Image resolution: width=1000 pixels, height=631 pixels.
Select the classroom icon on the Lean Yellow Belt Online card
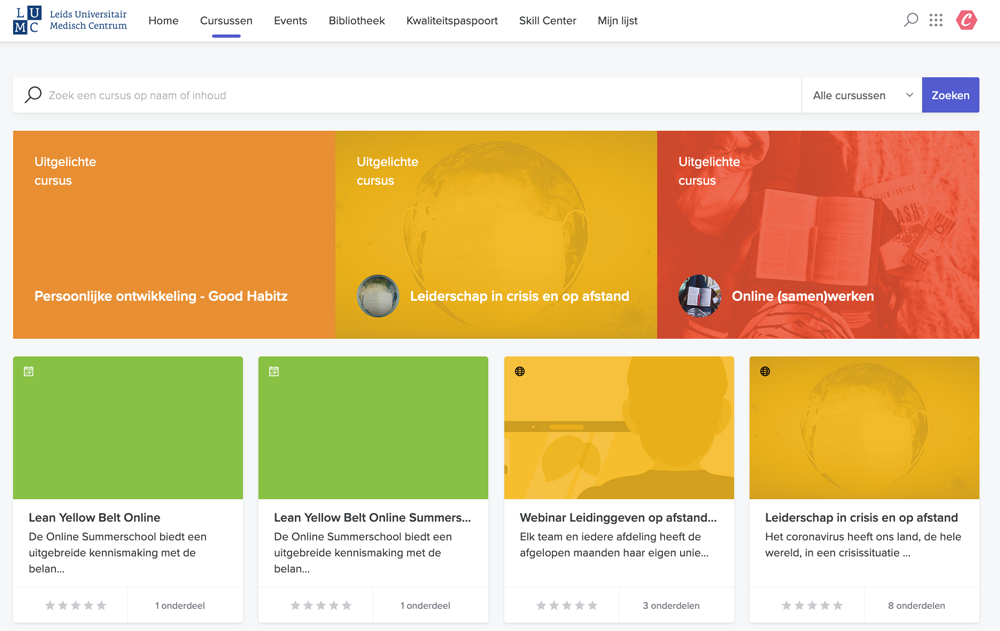(26, 371)
